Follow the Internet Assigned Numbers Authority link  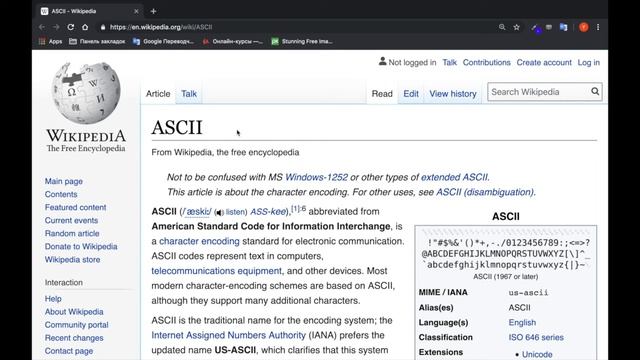(229, 335)
